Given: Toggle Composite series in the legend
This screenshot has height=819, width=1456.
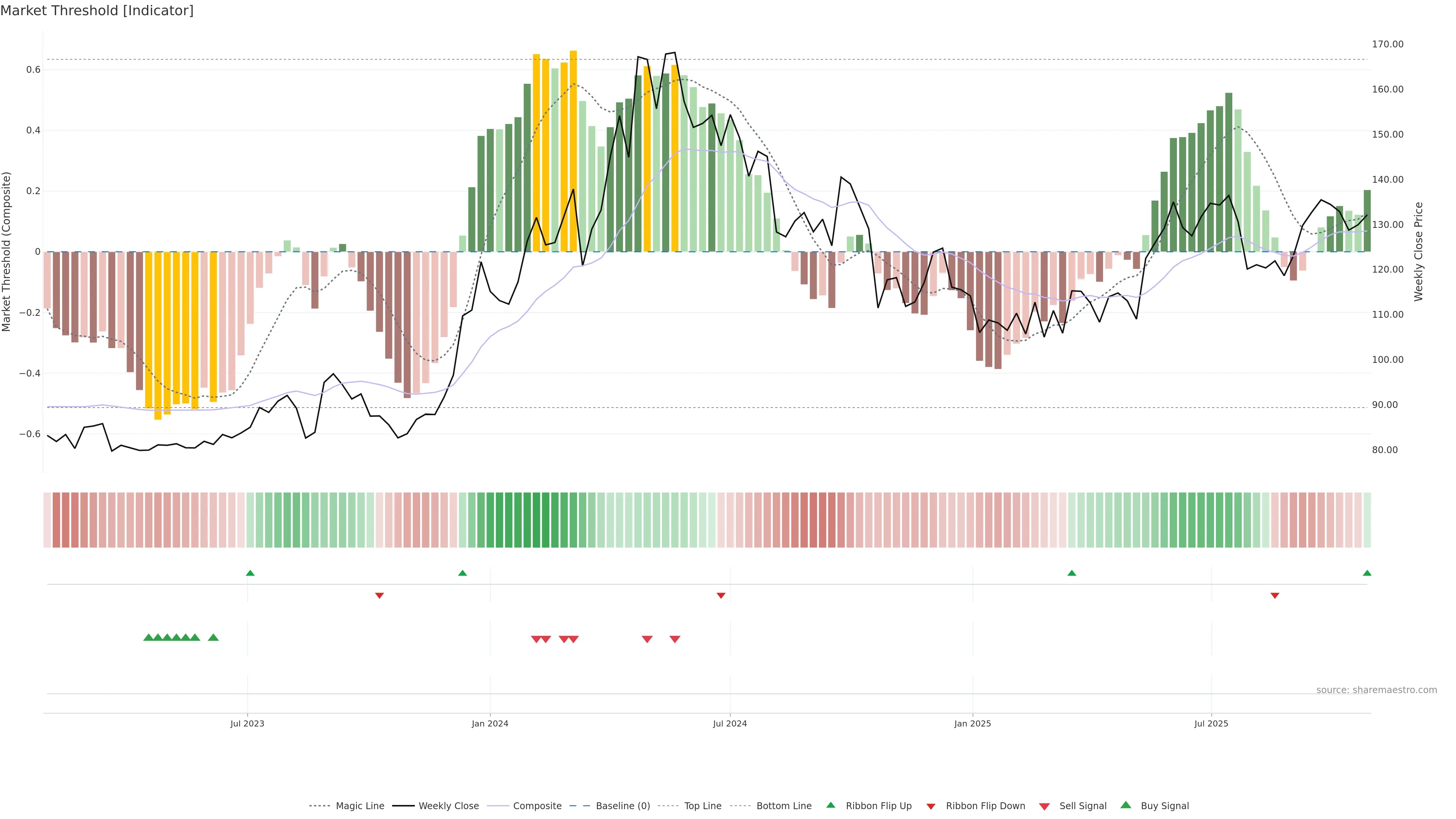Looking at the screenshot, I should click(x=537, y=806).
